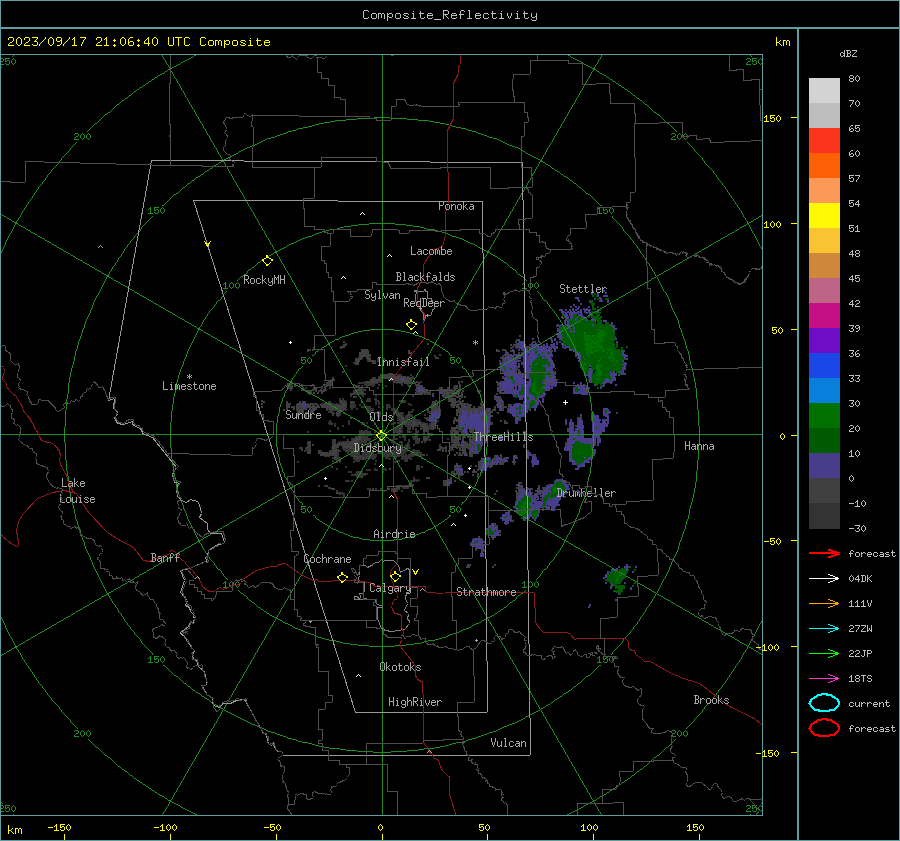900x841 pixels.
Task: Click the -30 dBZ legend value
Action: (857, 528)
